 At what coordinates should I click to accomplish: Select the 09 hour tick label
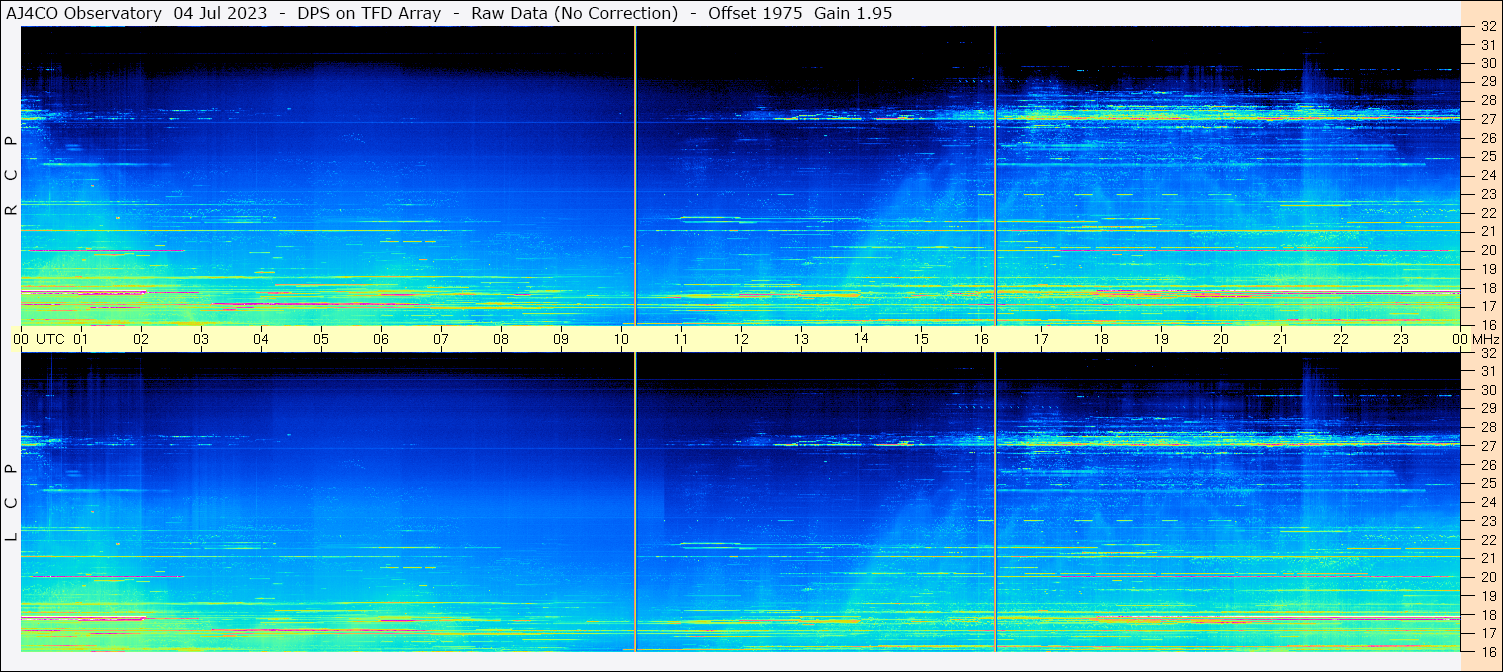(x=561, y=339)
